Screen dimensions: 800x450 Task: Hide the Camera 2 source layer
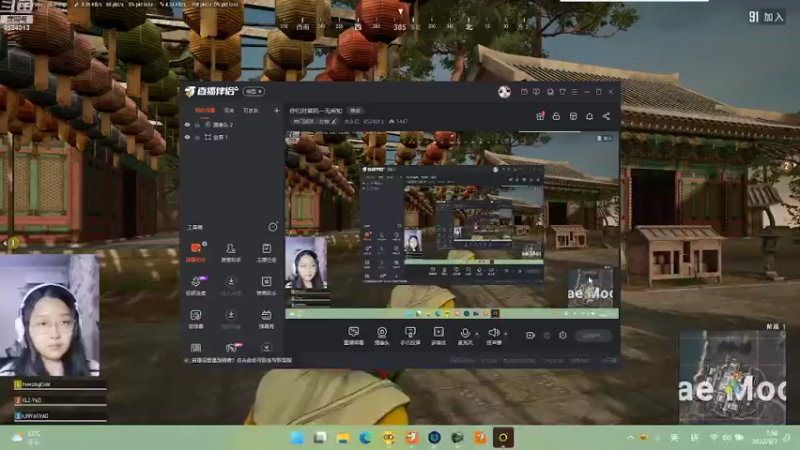click(187, 124)
